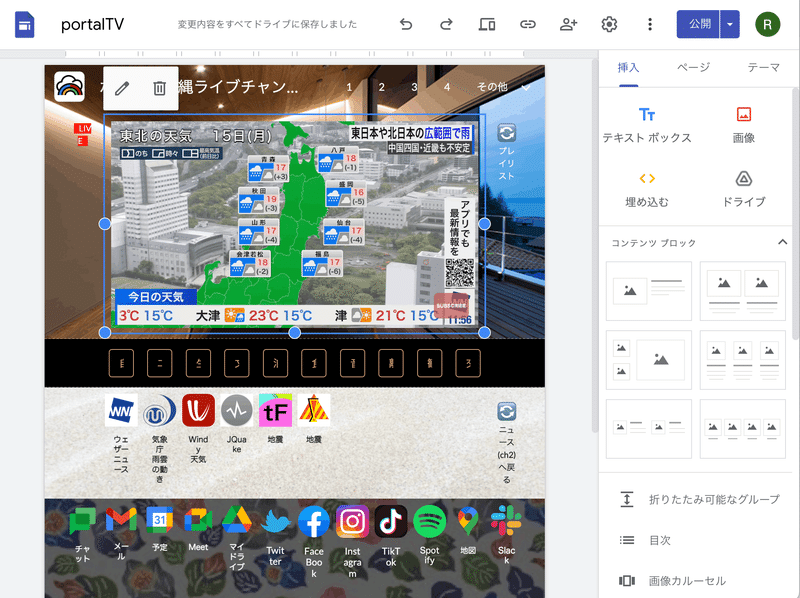This screenshot has width=800, height=598.
Task: Open the R account avatar
Action: [x=767, y=24]
